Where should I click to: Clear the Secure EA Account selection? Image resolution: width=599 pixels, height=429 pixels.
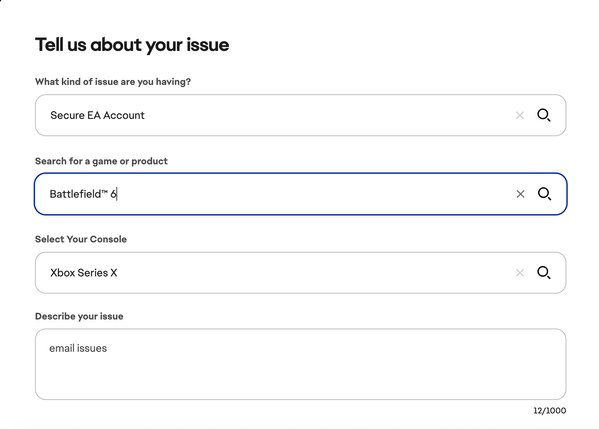tap(520, 115)
